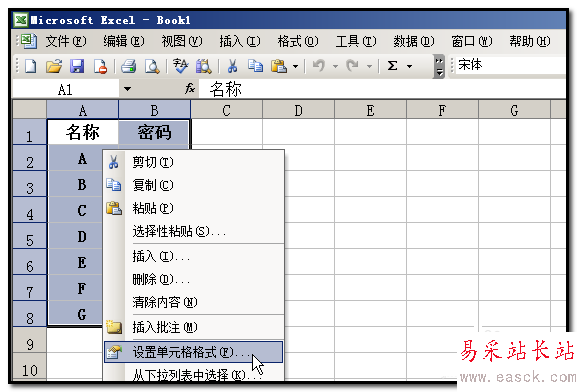
Task: Select column E header
Action: click(x=371, y=110)
